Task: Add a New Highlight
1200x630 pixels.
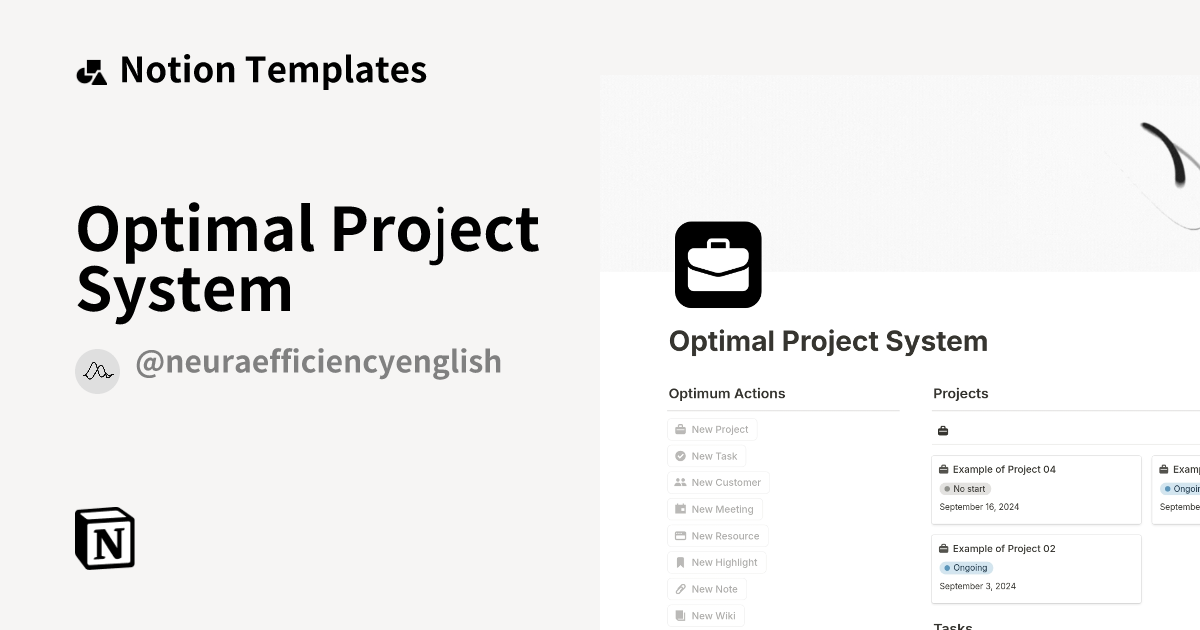Action: [x=716, y=563]
